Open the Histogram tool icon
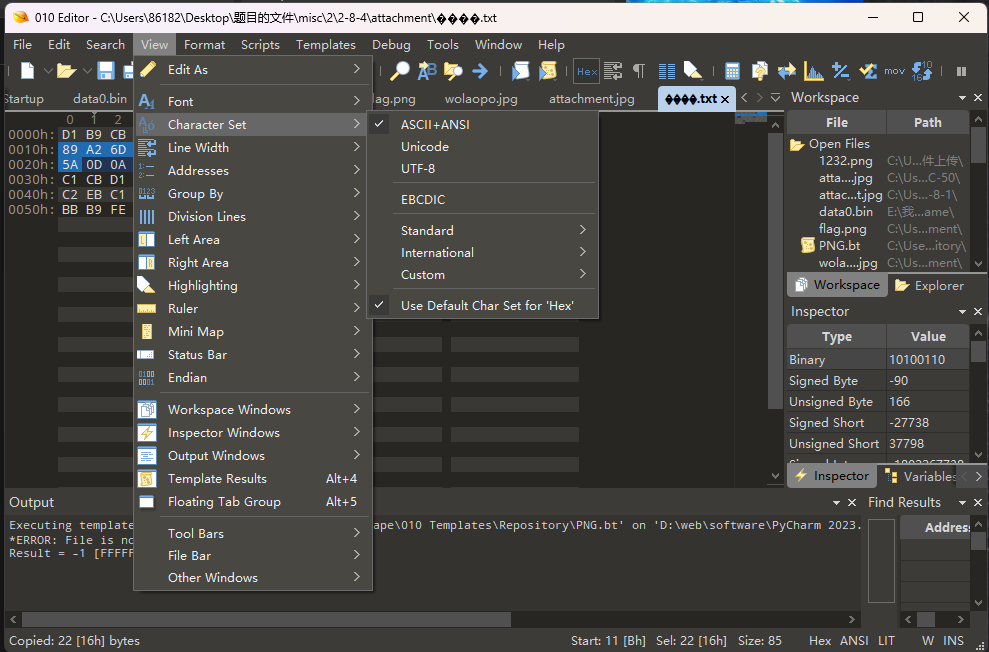This screenshot has width=989, height=652. (814, 71)
